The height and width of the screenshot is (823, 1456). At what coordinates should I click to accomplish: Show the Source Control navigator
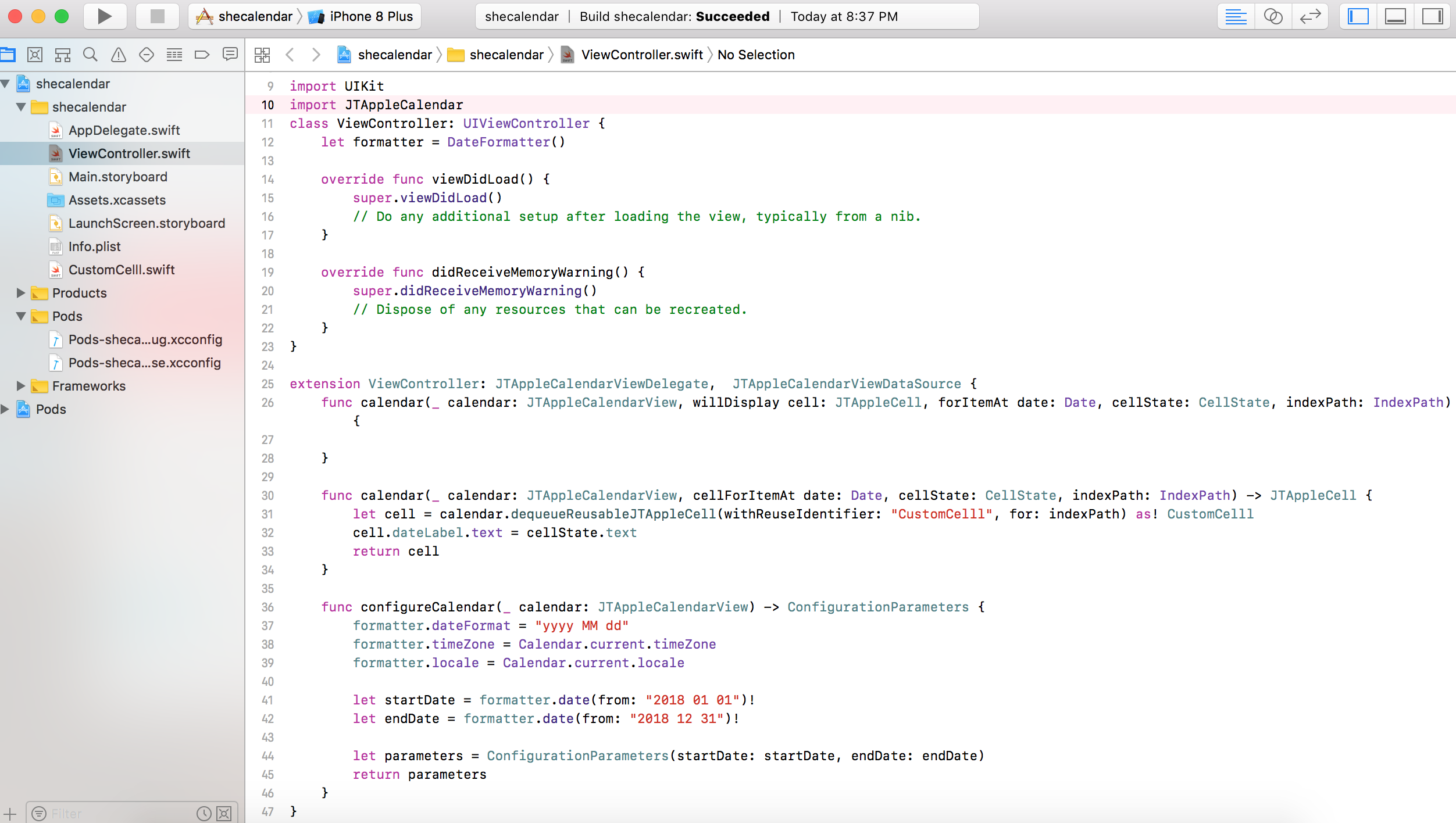[35, 55]
